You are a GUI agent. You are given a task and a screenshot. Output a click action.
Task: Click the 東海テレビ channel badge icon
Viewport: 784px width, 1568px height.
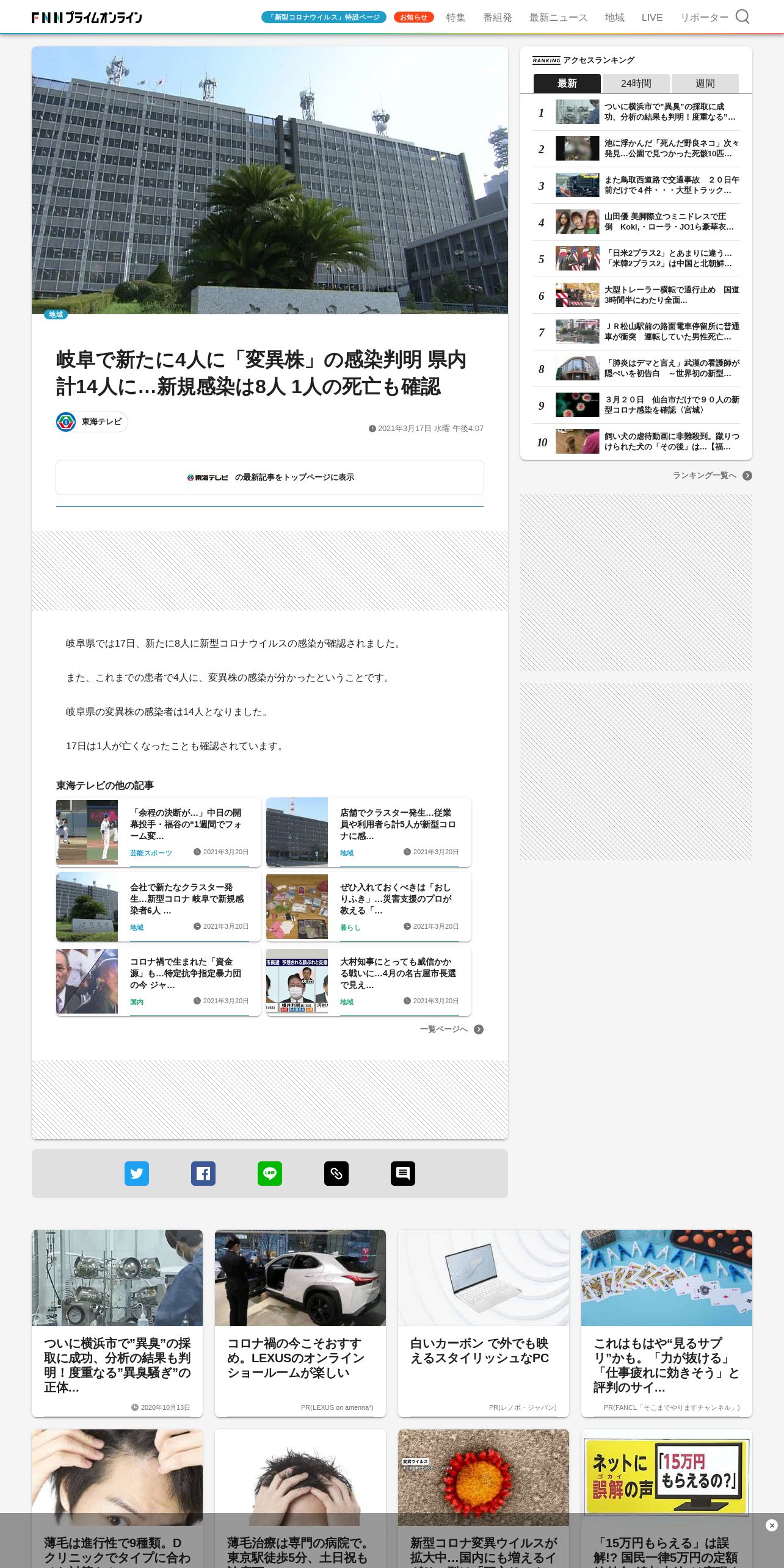click(x=66, y=422)
